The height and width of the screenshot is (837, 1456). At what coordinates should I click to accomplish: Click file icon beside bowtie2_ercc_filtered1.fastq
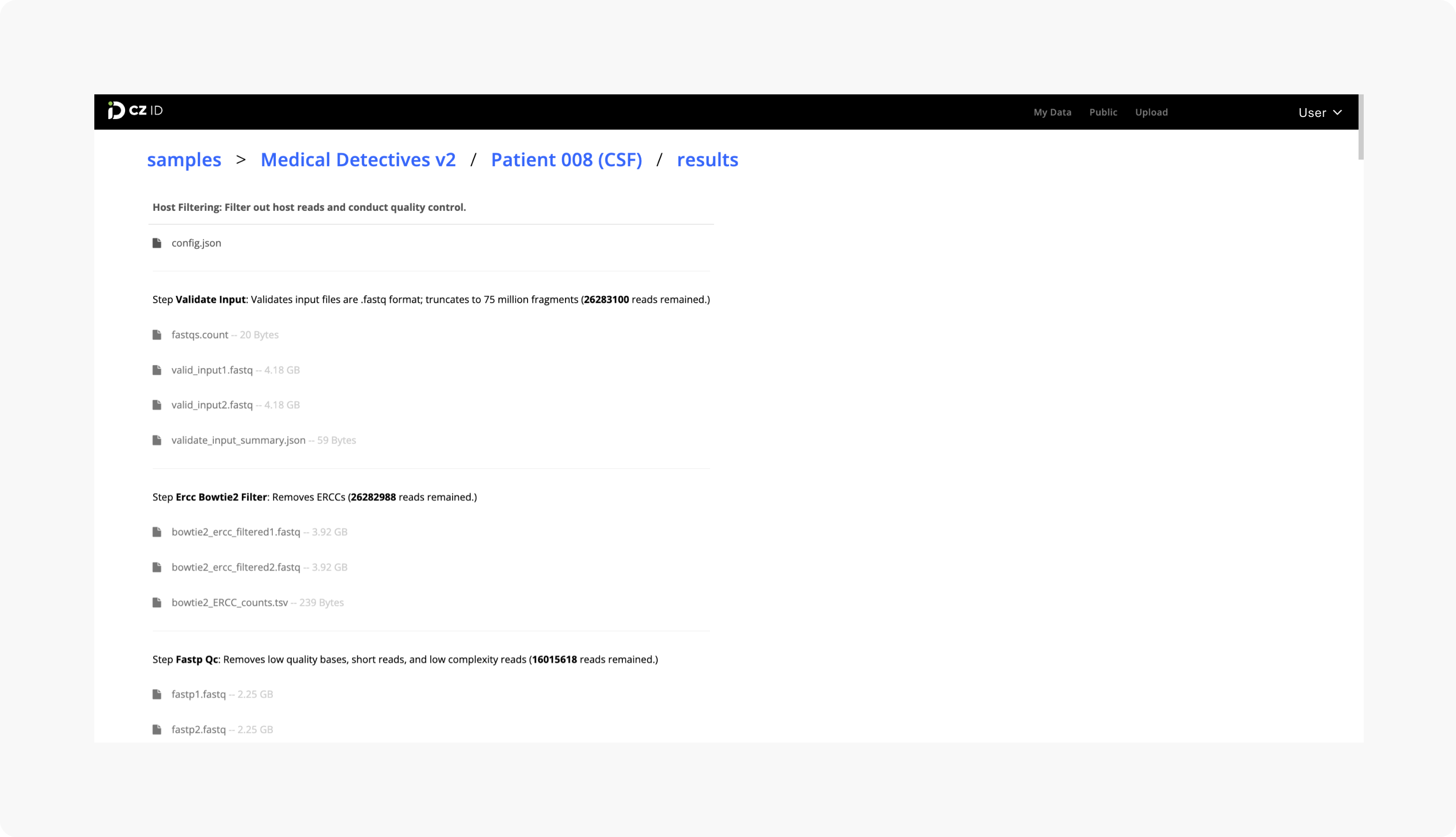(157, 532)
